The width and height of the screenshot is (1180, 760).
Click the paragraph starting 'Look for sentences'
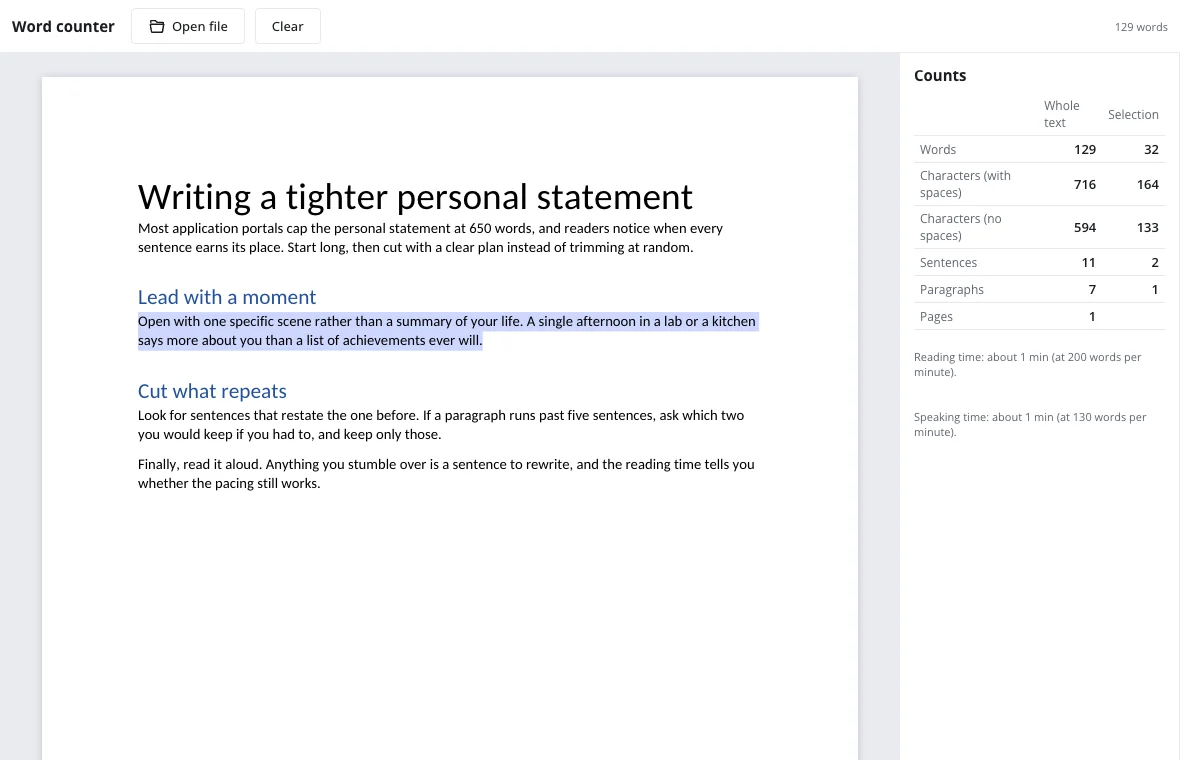[x=441, y=424]
